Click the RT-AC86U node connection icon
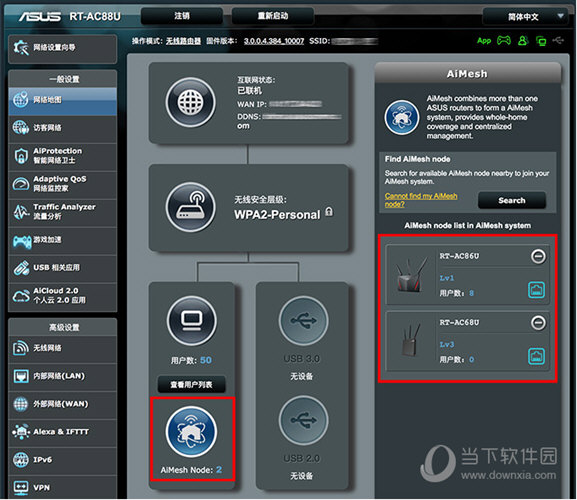 coord(537,290)
